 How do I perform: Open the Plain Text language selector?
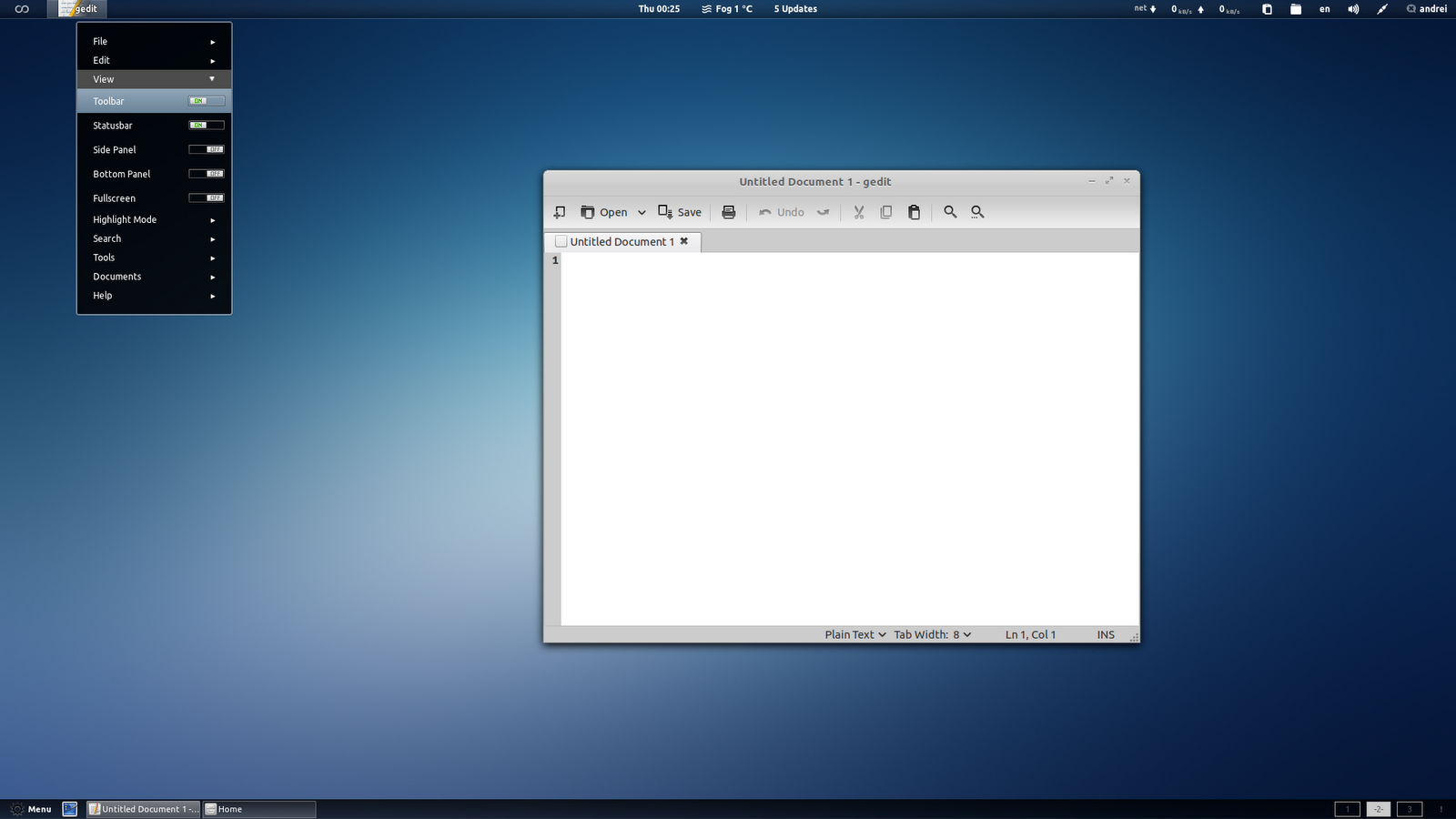coord(853,634)
